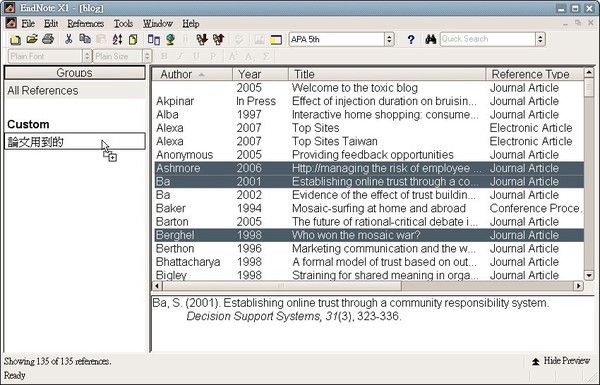Select the Ashmore 2006 reference row
The height and width of the screenshot is (385, 600).
click(x=369, y=168)
